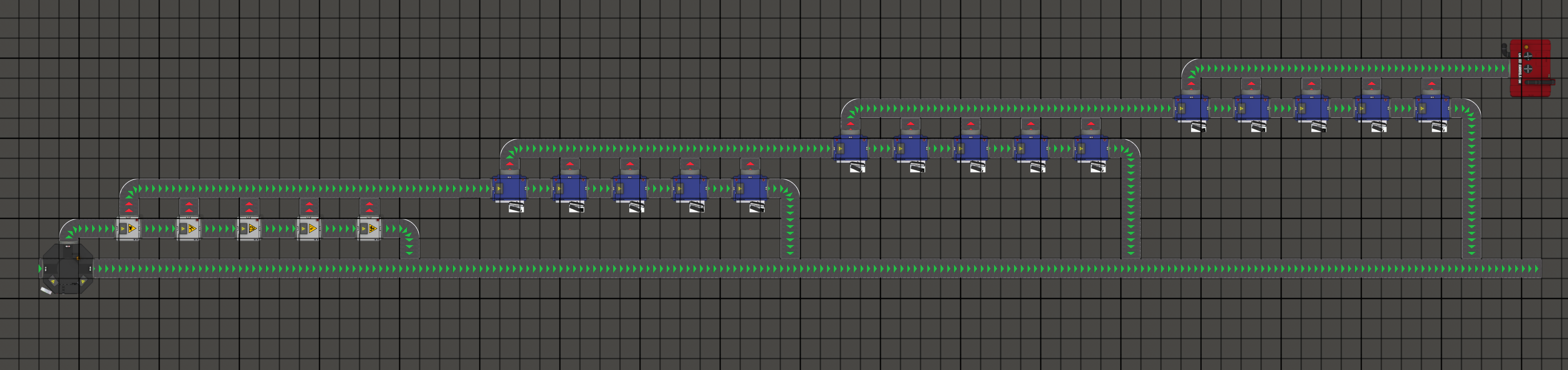Click the first gray hazard-sign machine from left
The height and width of the screenshot is (370, 1568).
tap(128, 229)
